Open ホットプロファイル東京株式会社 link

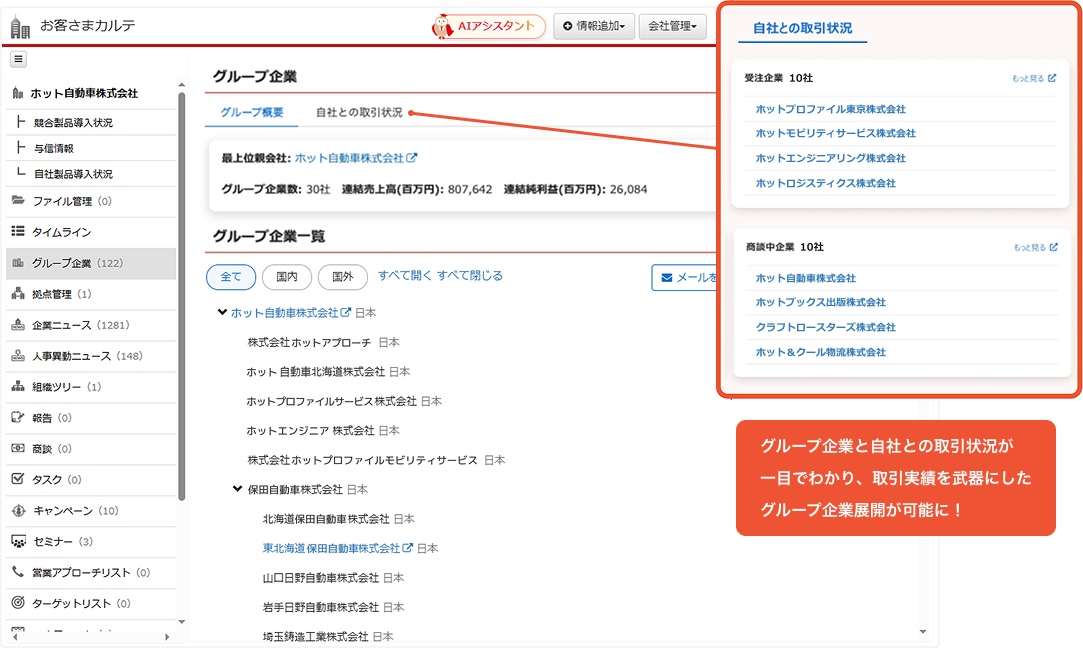pos(830,109)
